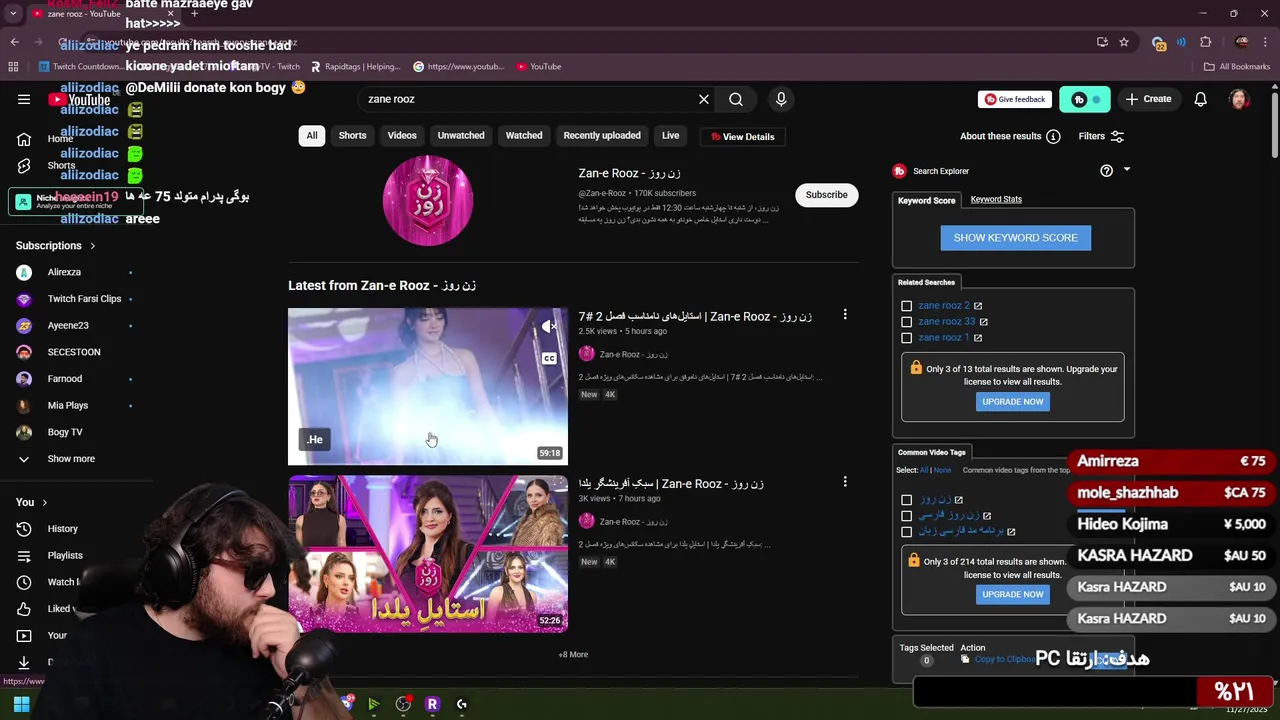The height and width of the screenshot is (720, 1280).
Task: Switch to Keyword Stats tab
Action: click(x=996, y=199)
